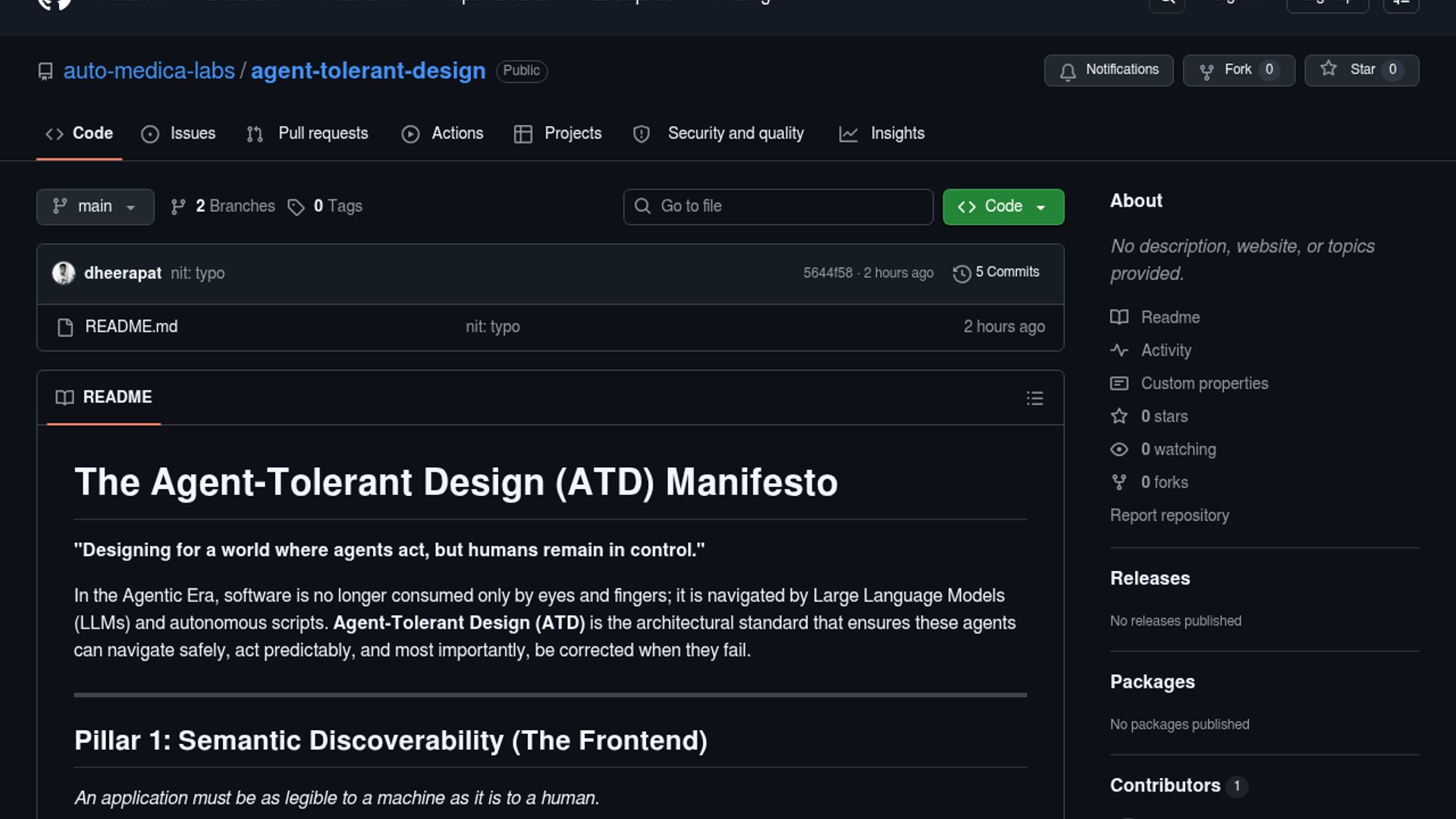
Task: Open the Activity link in About sidebar
Action: [1166, 350]
